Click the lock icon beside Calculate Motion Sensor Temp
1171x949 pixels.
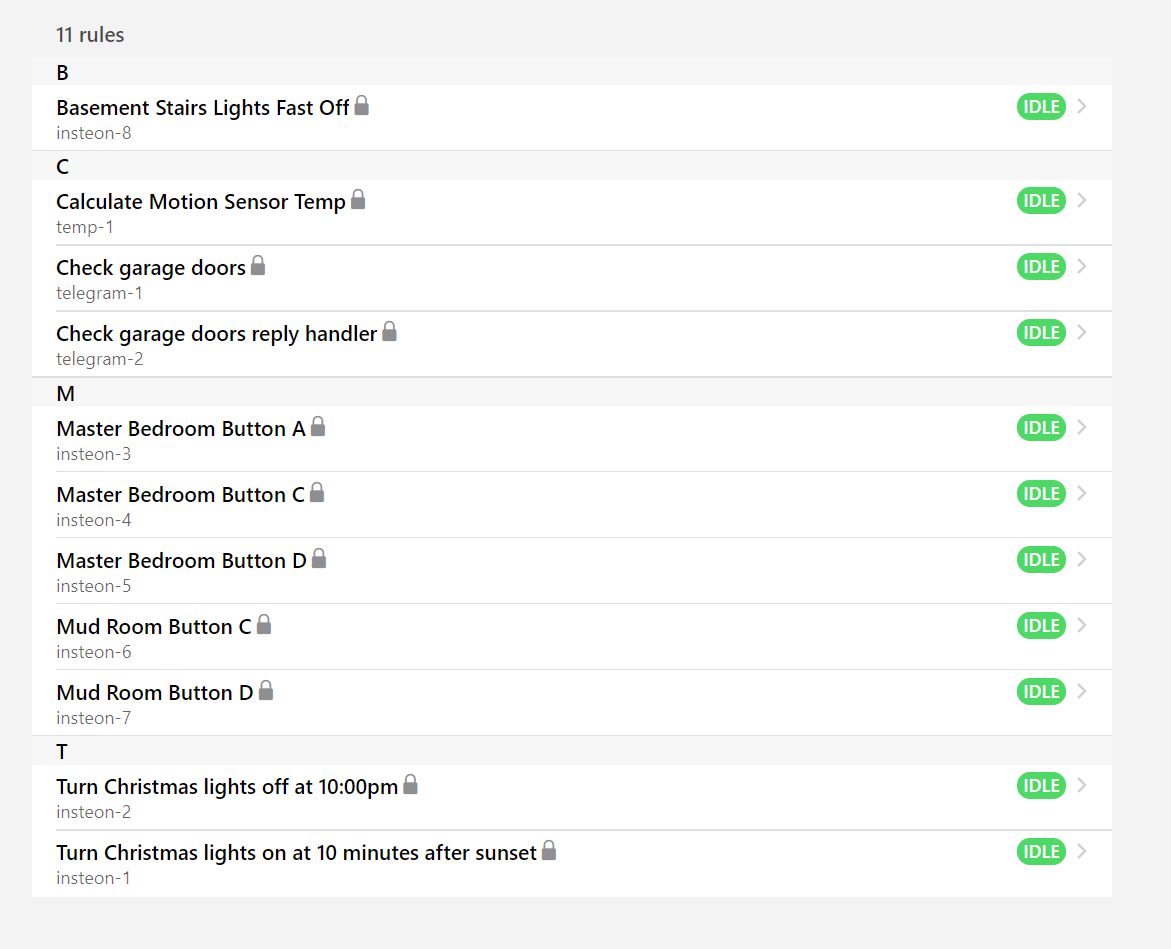point(357,199)
